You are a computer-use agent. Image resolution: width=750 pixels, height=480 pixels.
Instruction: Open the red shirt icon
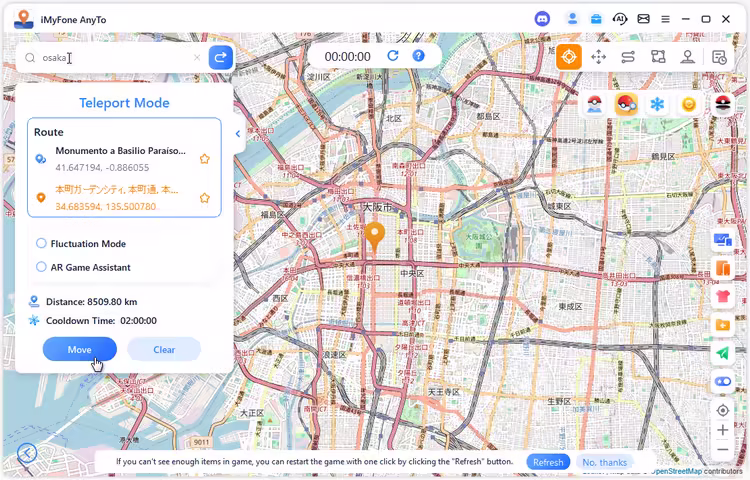723,296
